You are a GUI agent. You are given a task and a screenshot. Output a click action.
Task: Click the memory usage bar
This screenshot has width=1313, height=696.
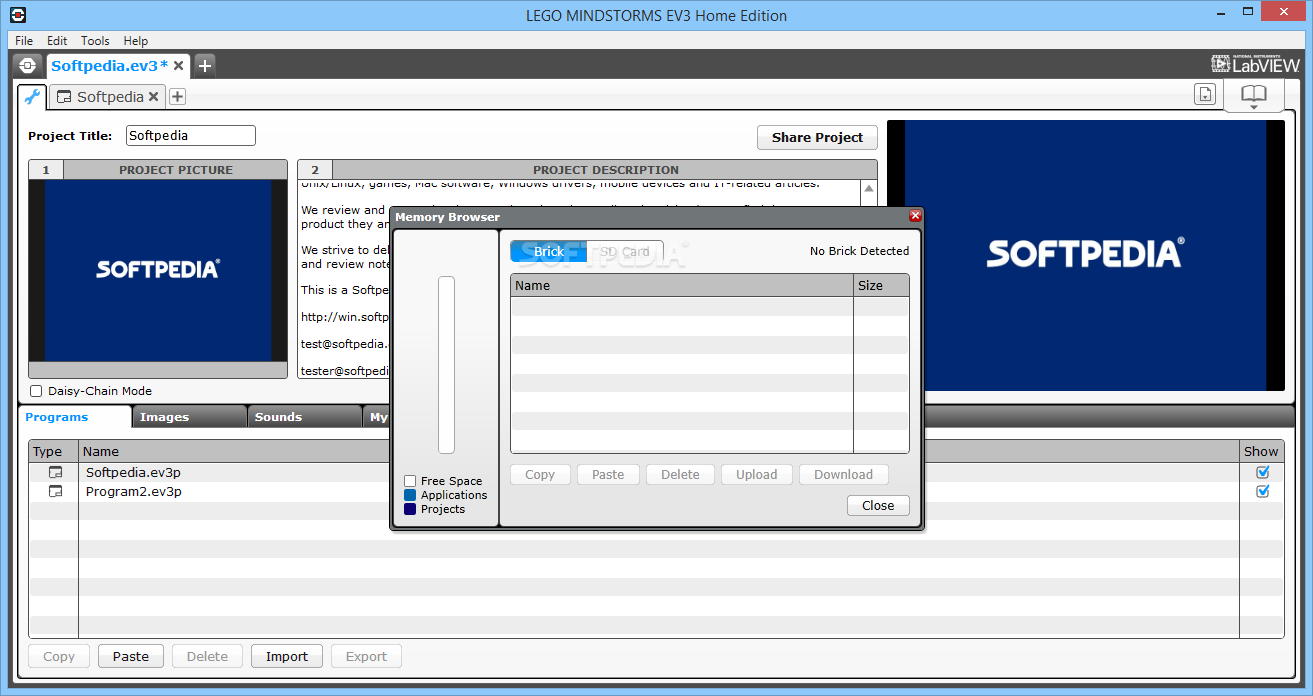point(446,365)
